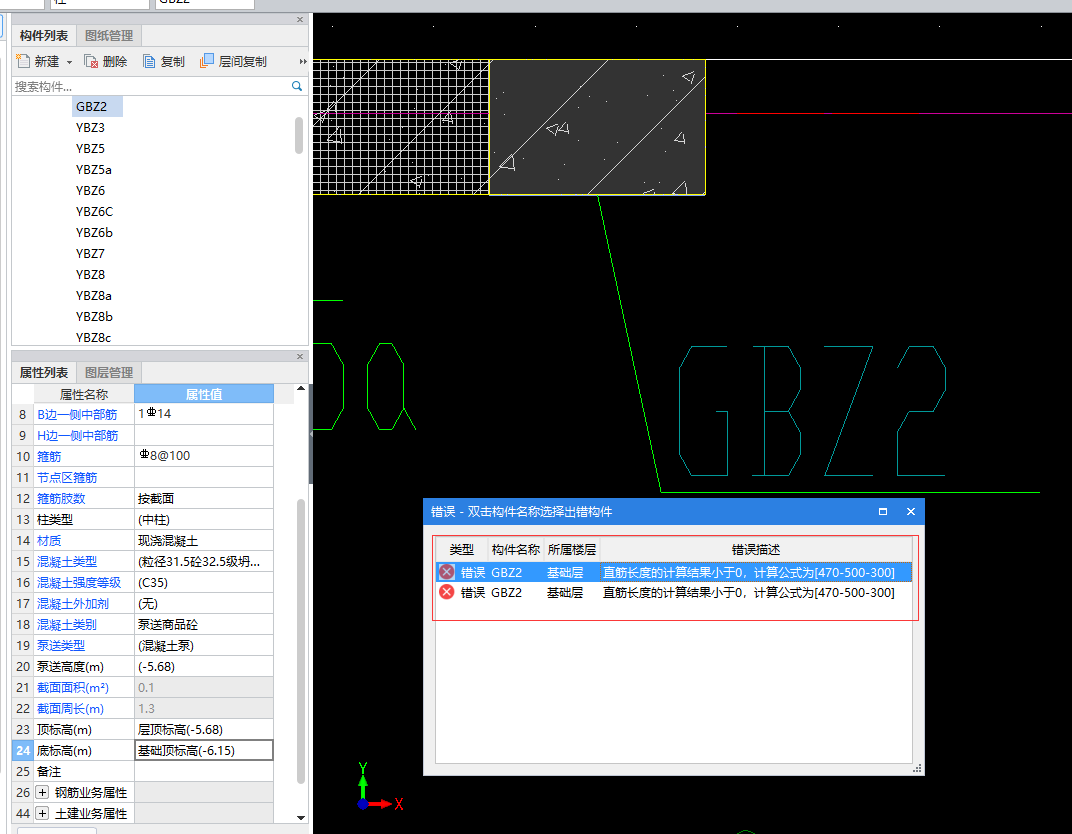Click the 属性名称 column header
The width and height of the screenshot is (1072, 834).
pos(83,394)
